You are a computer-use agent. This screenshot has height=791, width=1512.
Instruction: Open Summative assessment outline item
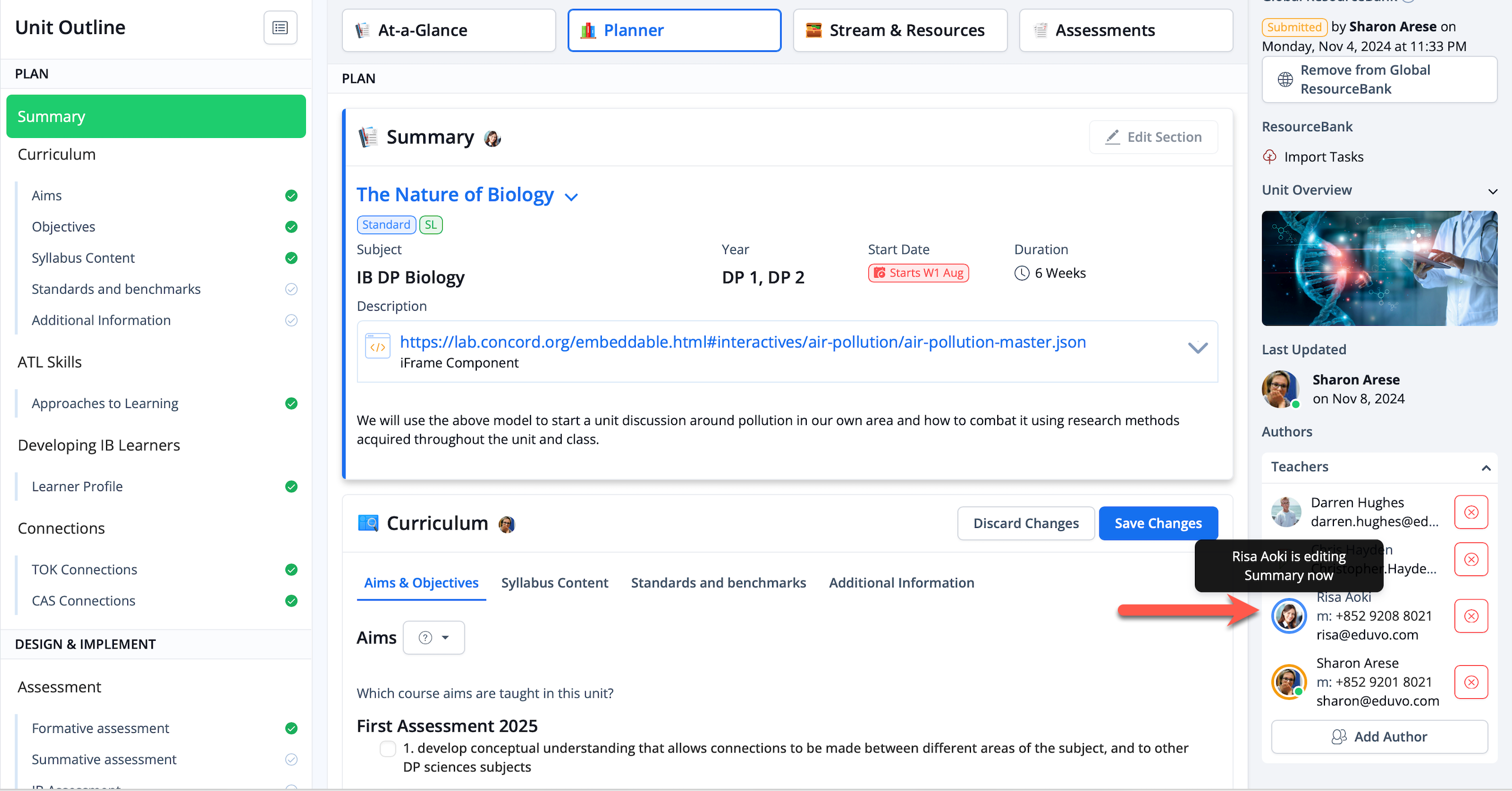pos(104,759)
